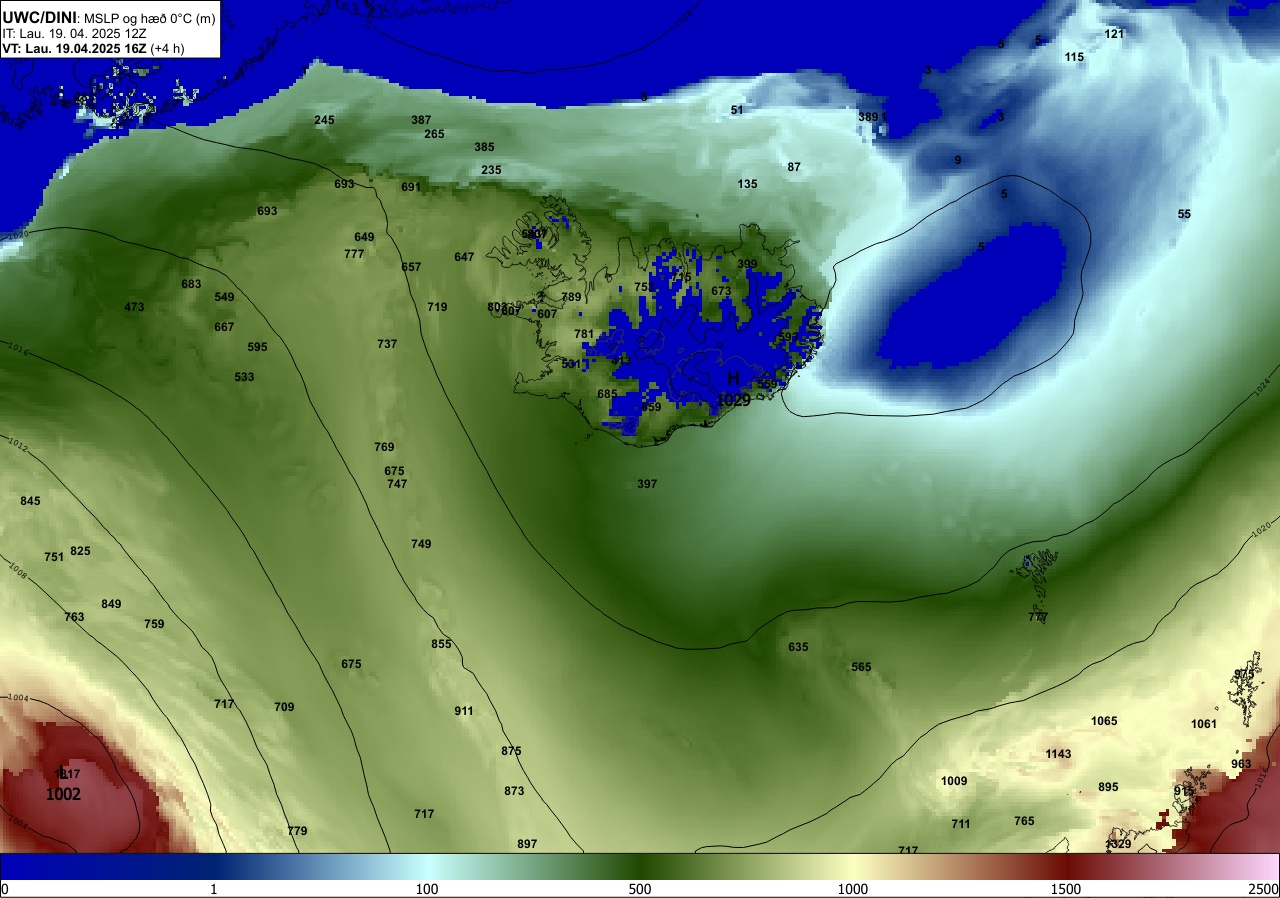Click the map value 667
This screenshot has height=898, width=1280.
tap(224, 327)
